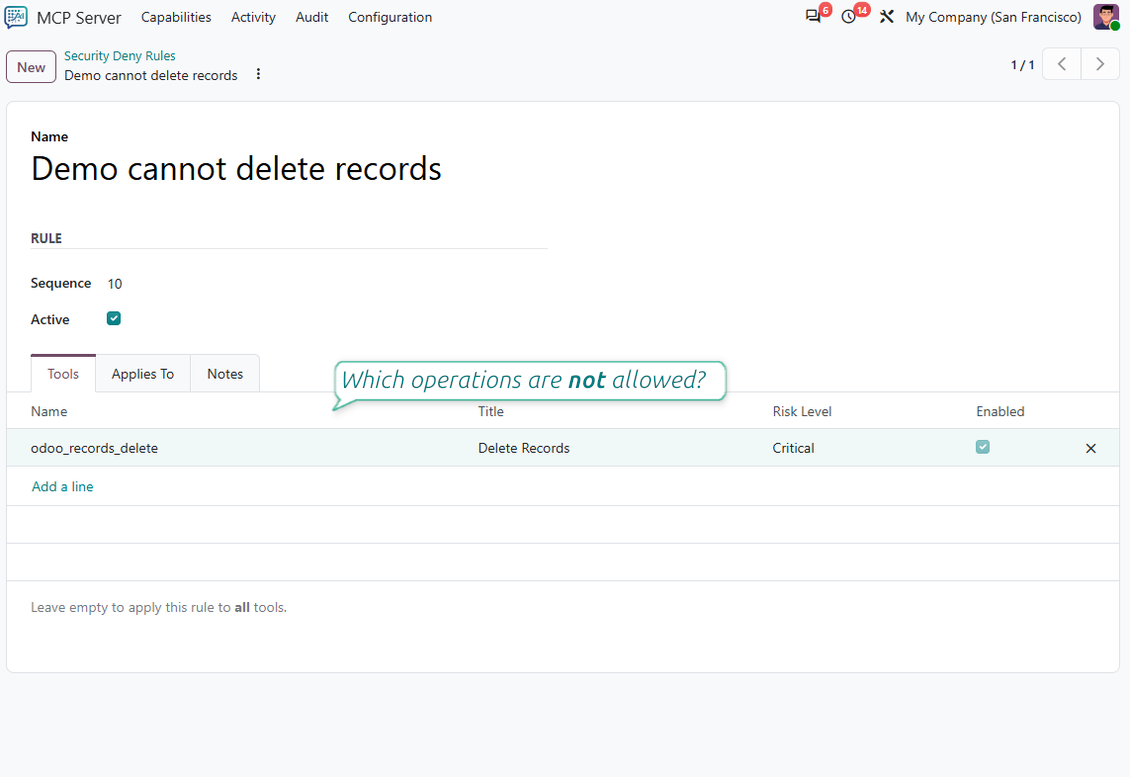The width and height of the screenshot is (1130, 777).
Task: Open the activities clock icon
Action: 849,17
